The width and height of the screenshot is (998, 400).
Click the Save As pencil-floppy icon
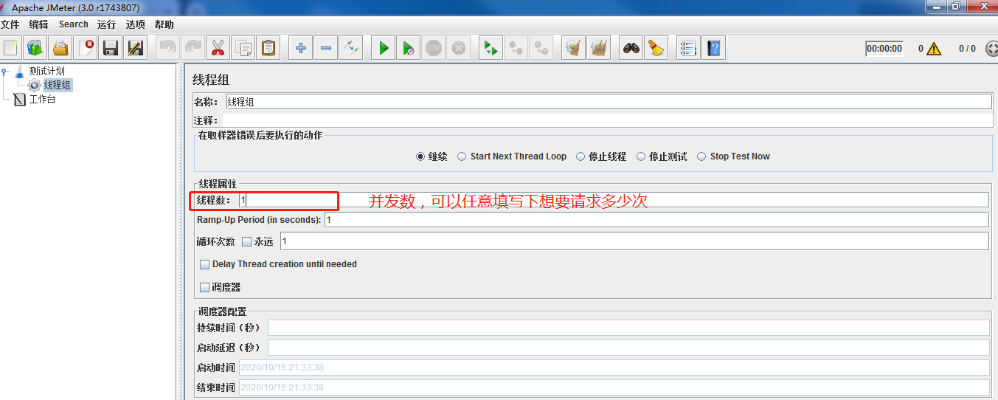[135, 48]
